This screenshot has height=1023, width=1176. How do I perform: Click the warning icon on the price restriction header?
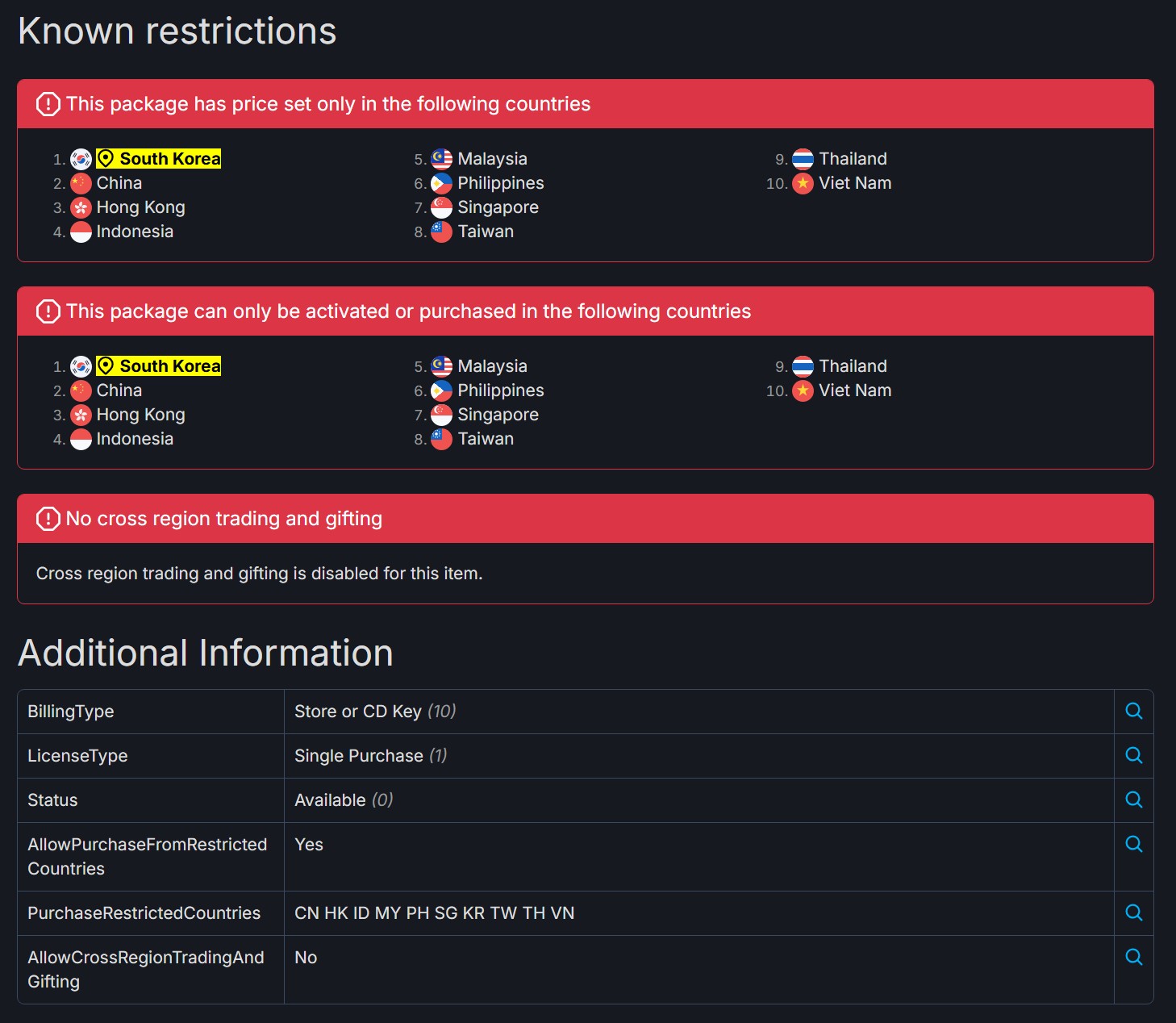[x=48, y=104]
